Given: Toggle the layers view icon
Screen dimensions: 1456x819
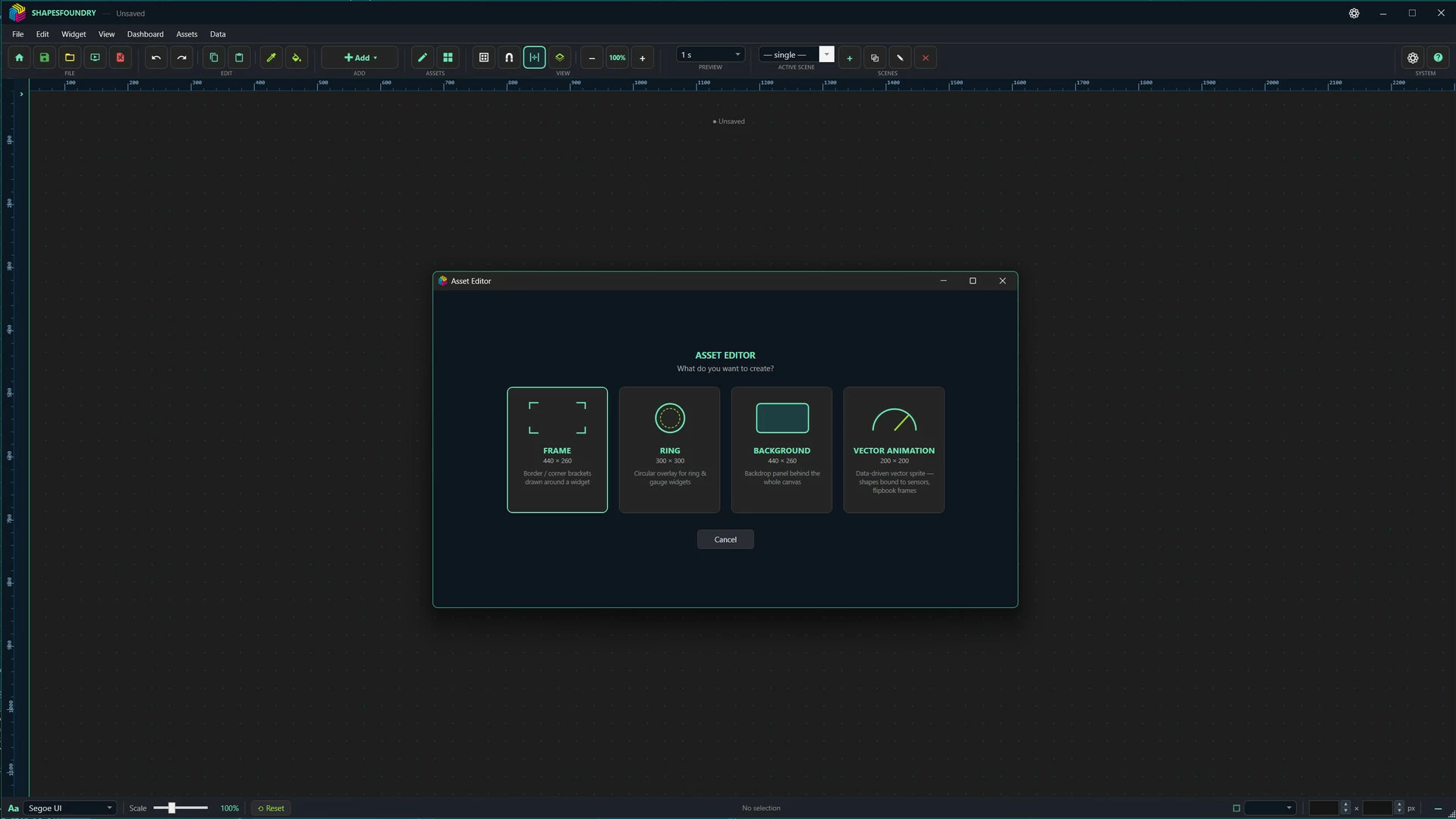Looking at the screenshot, I should (560, 58).
